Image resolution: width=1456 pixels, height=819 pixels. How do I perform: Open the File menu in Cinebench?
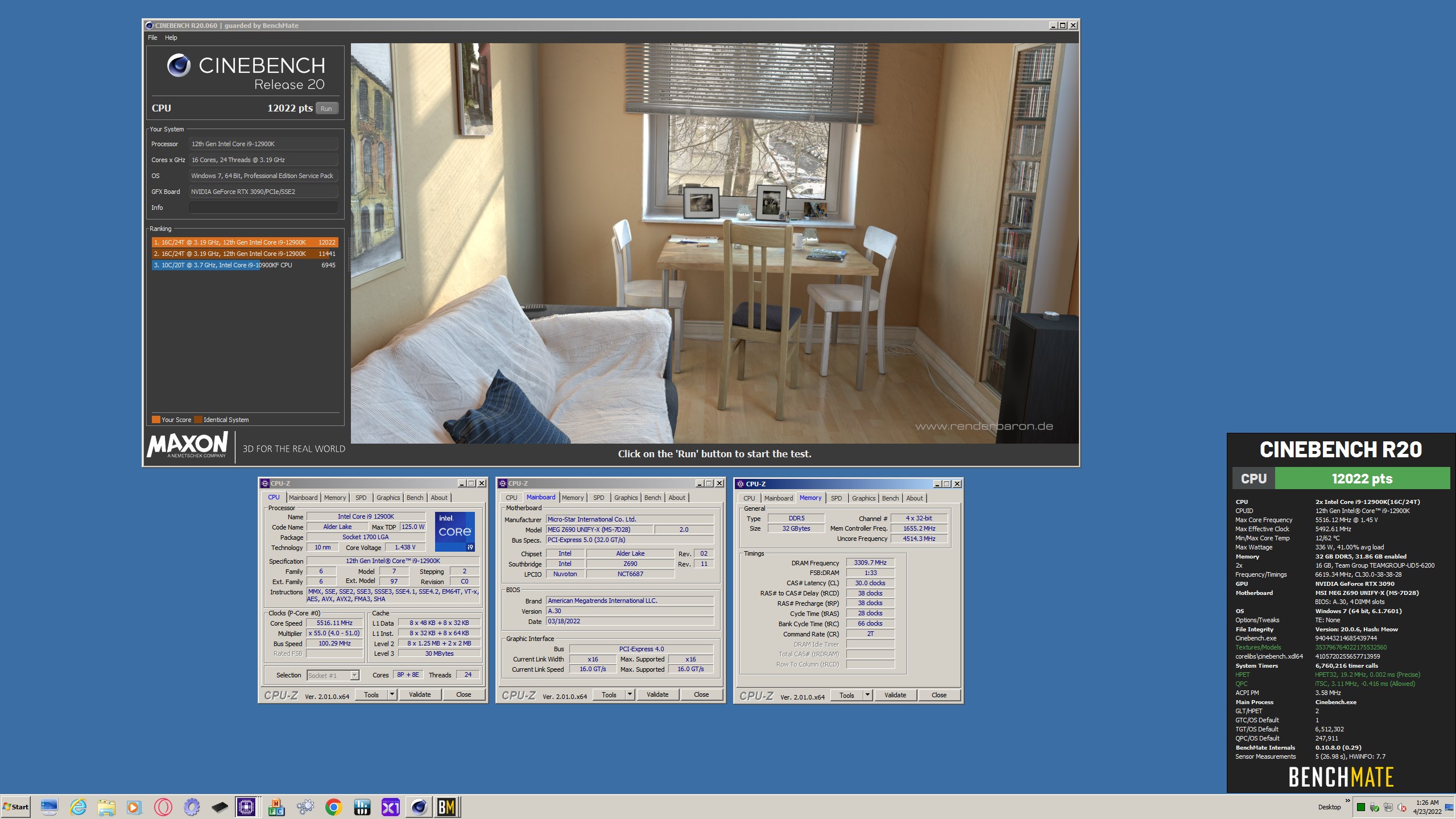(x=152, y=38)
